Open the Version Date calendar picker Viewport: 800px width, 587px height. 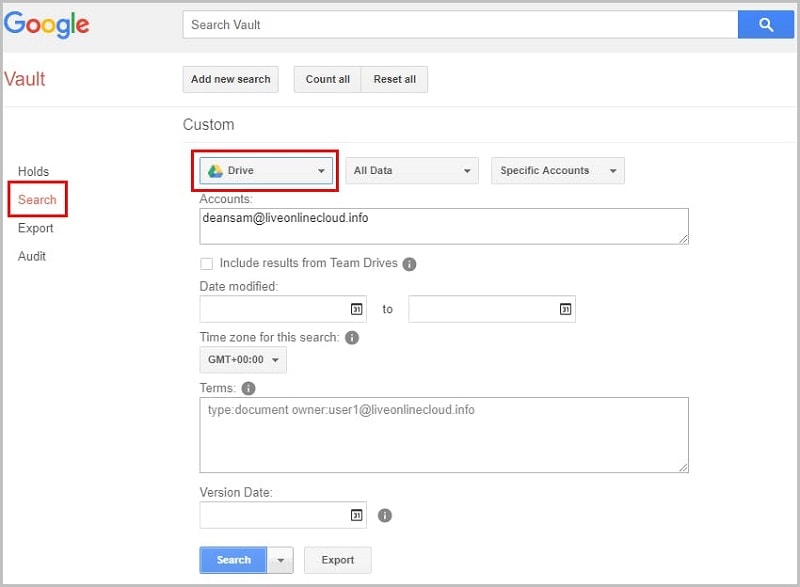[355, 515]
